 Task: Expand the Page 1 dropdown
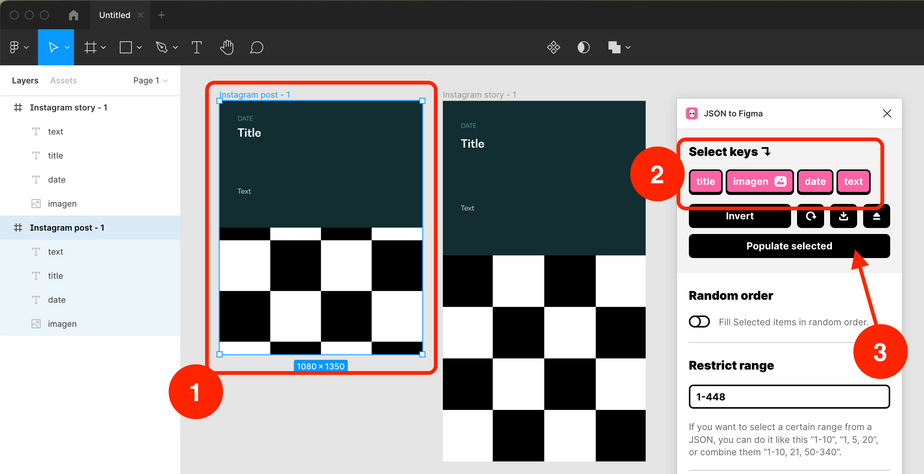point(151,80)
